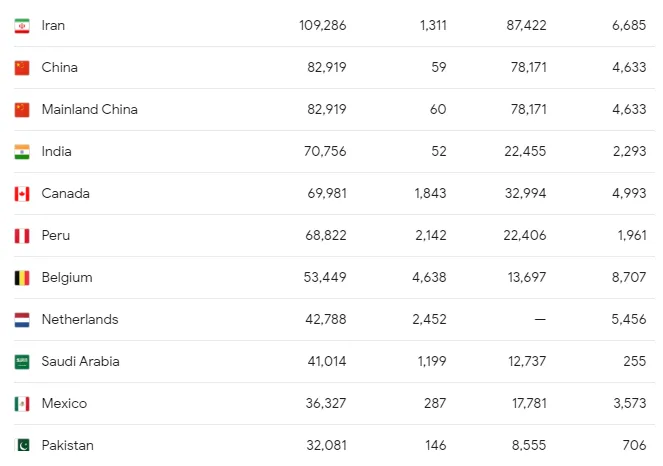Select the Belgium flag icon
The height and width of the screenshot is (466, 663).
coord(22,278)
